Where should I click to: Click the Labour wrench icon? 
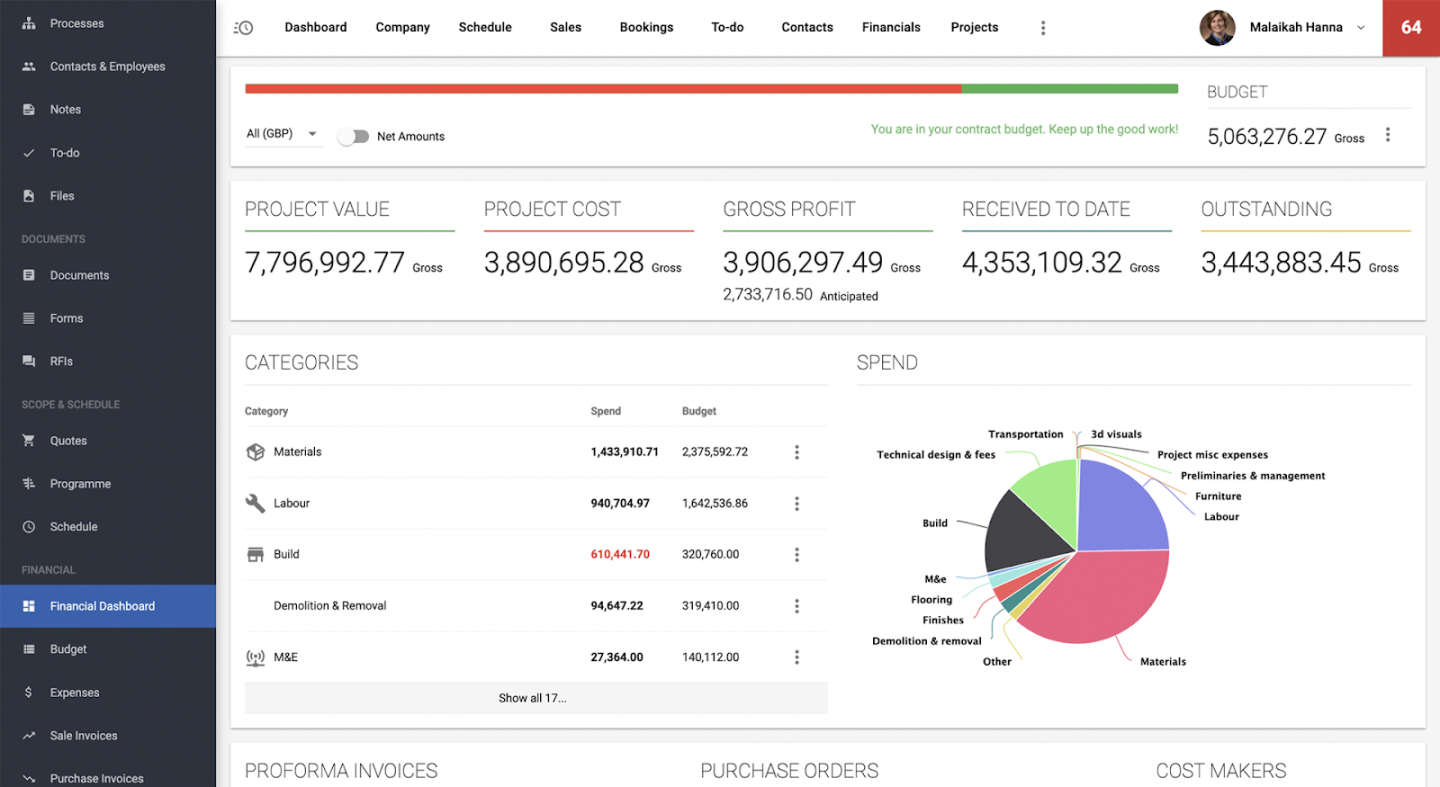pos(255,503)
